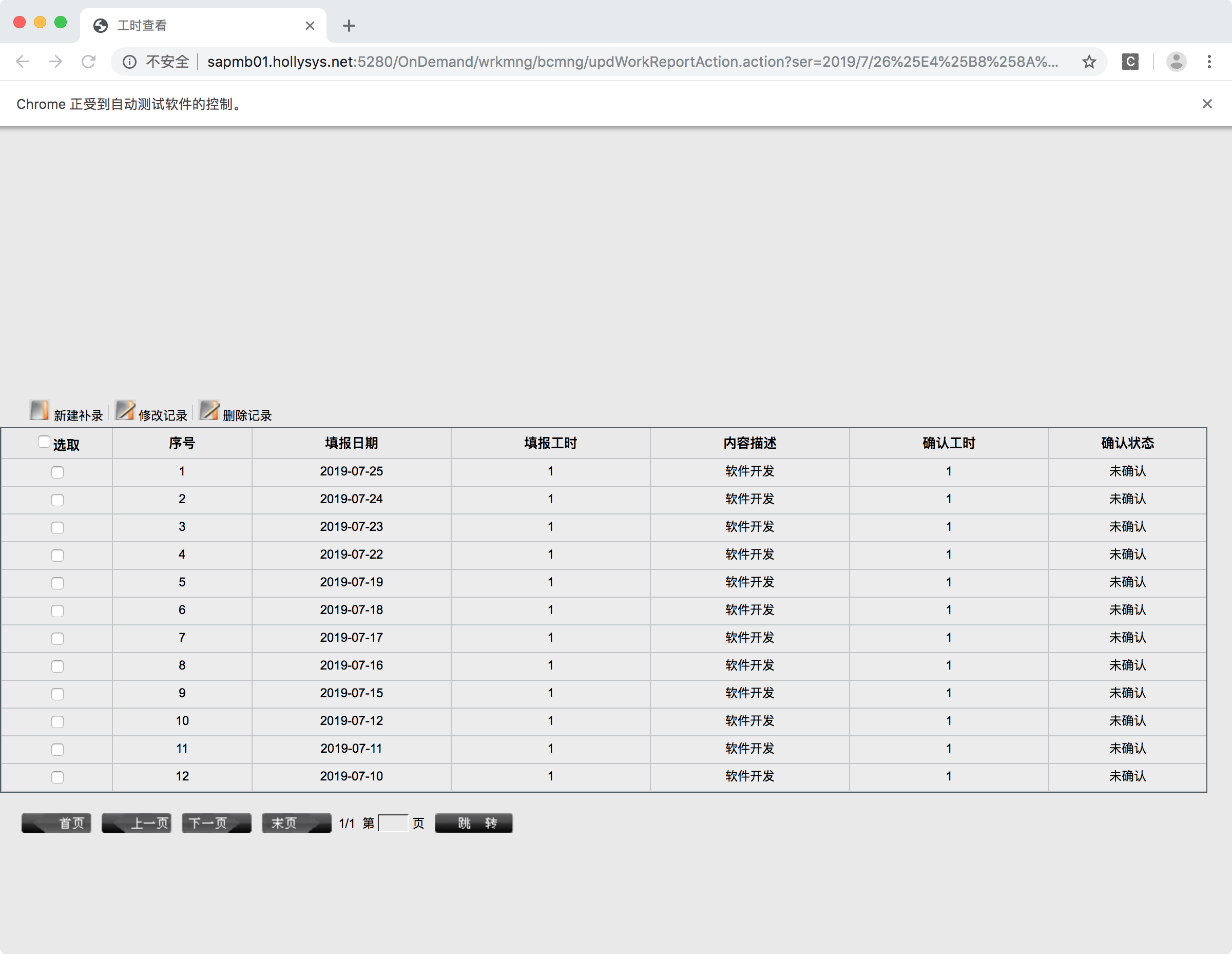Open a new browser tab
Screen dimensions: 1232x954
pos(349,25)
